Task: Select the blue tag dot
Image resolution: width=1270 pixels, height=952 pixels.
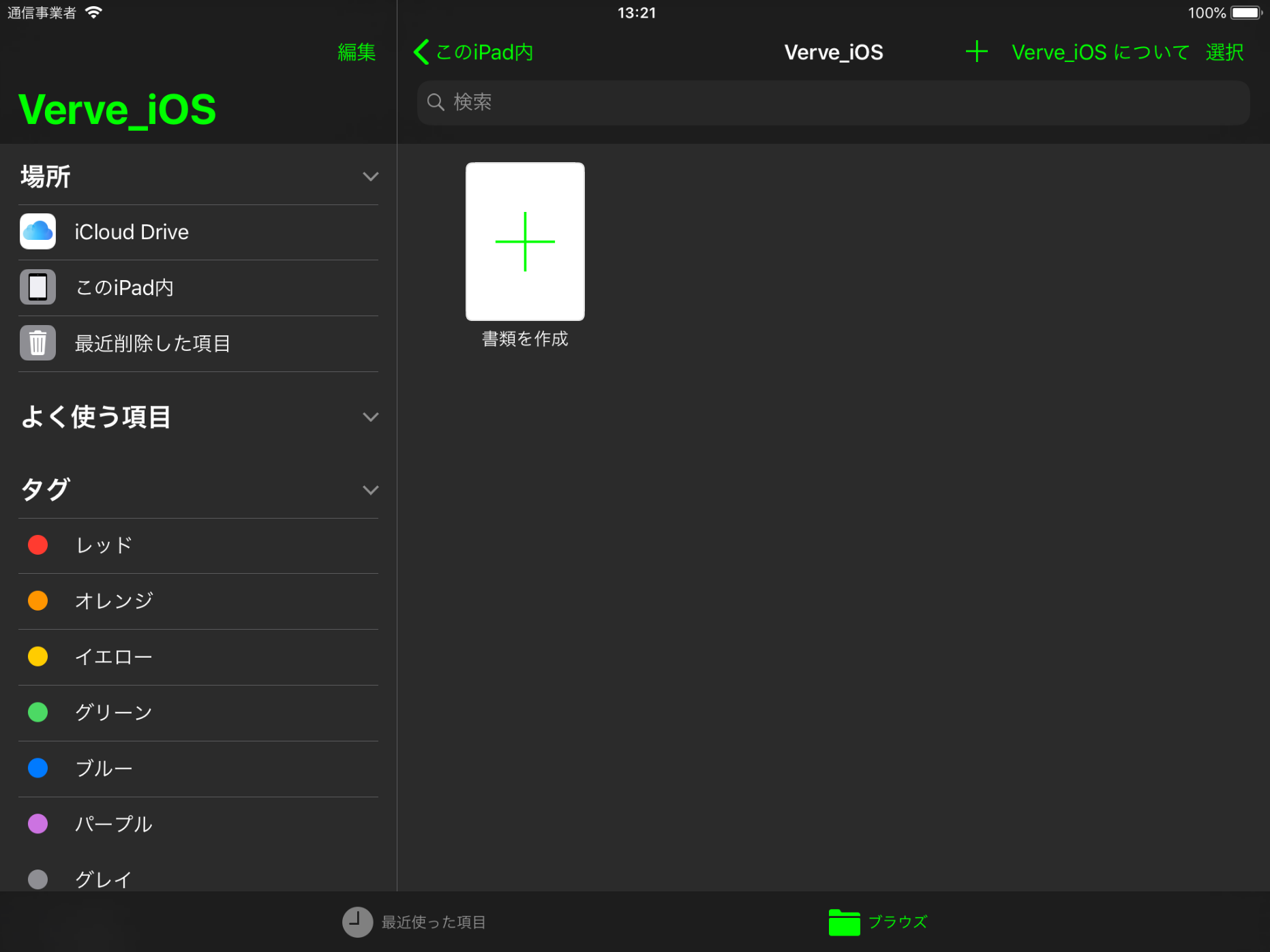Action: click(38, 769)
